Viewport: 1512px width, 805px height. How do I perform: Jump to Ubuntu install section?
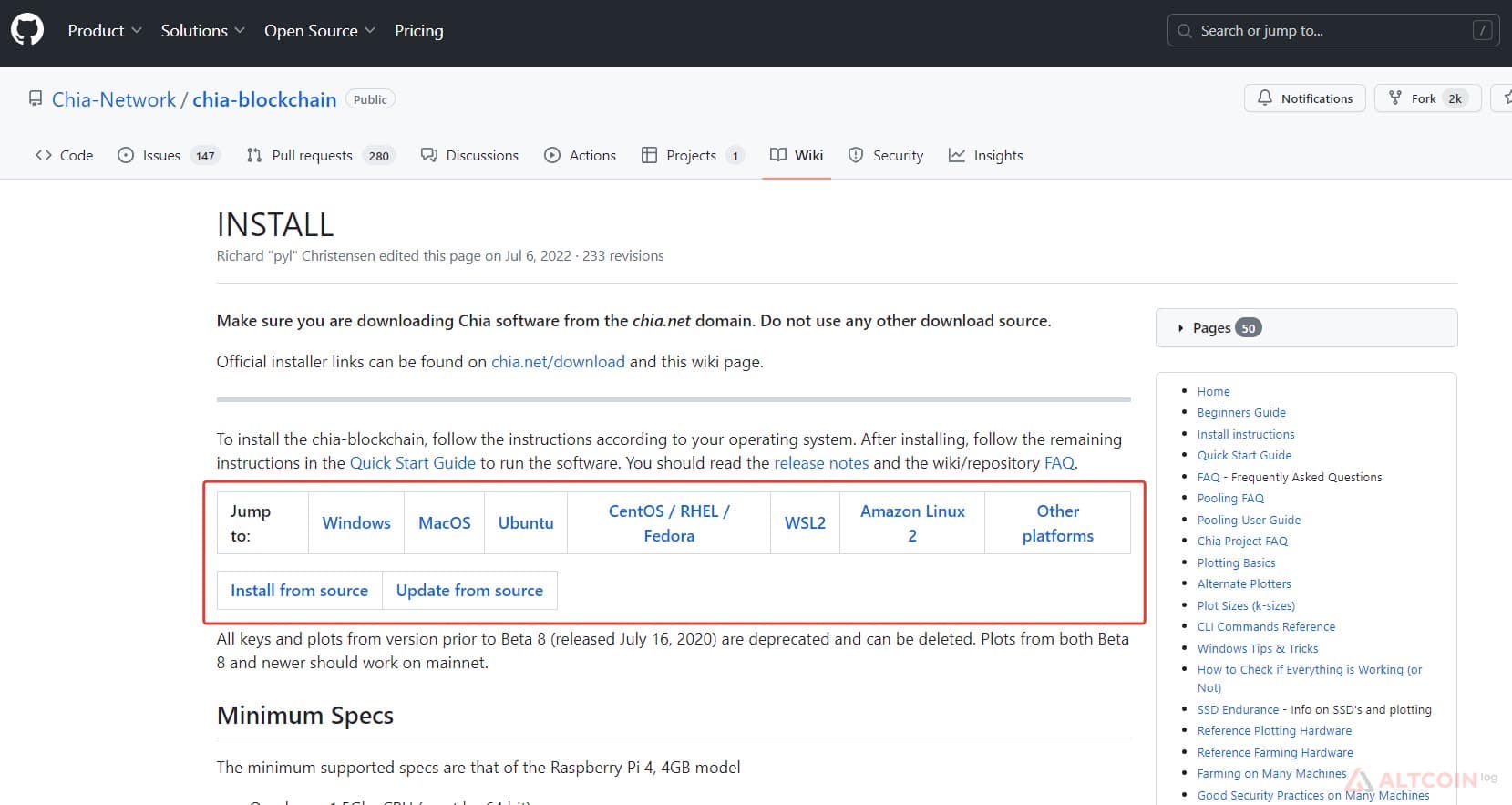pos(526,523)
